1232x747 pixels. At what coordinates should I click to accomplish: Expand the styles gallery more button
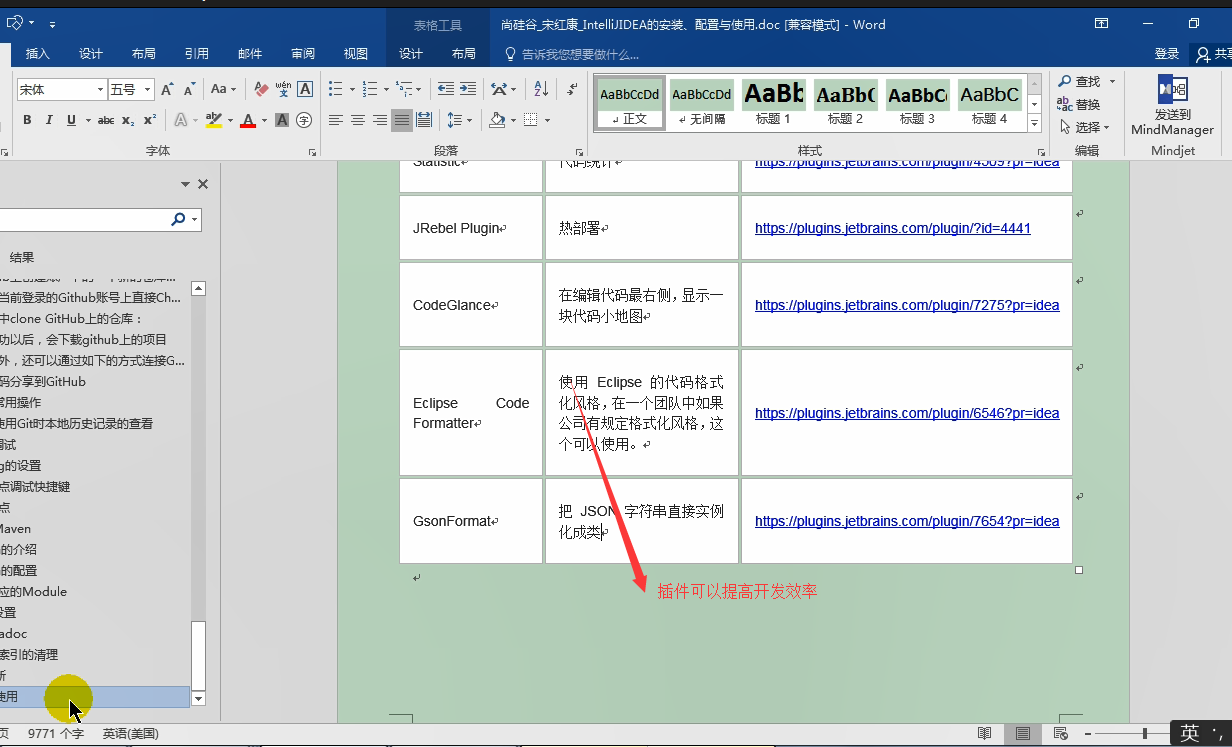(x=1034, y=124)
